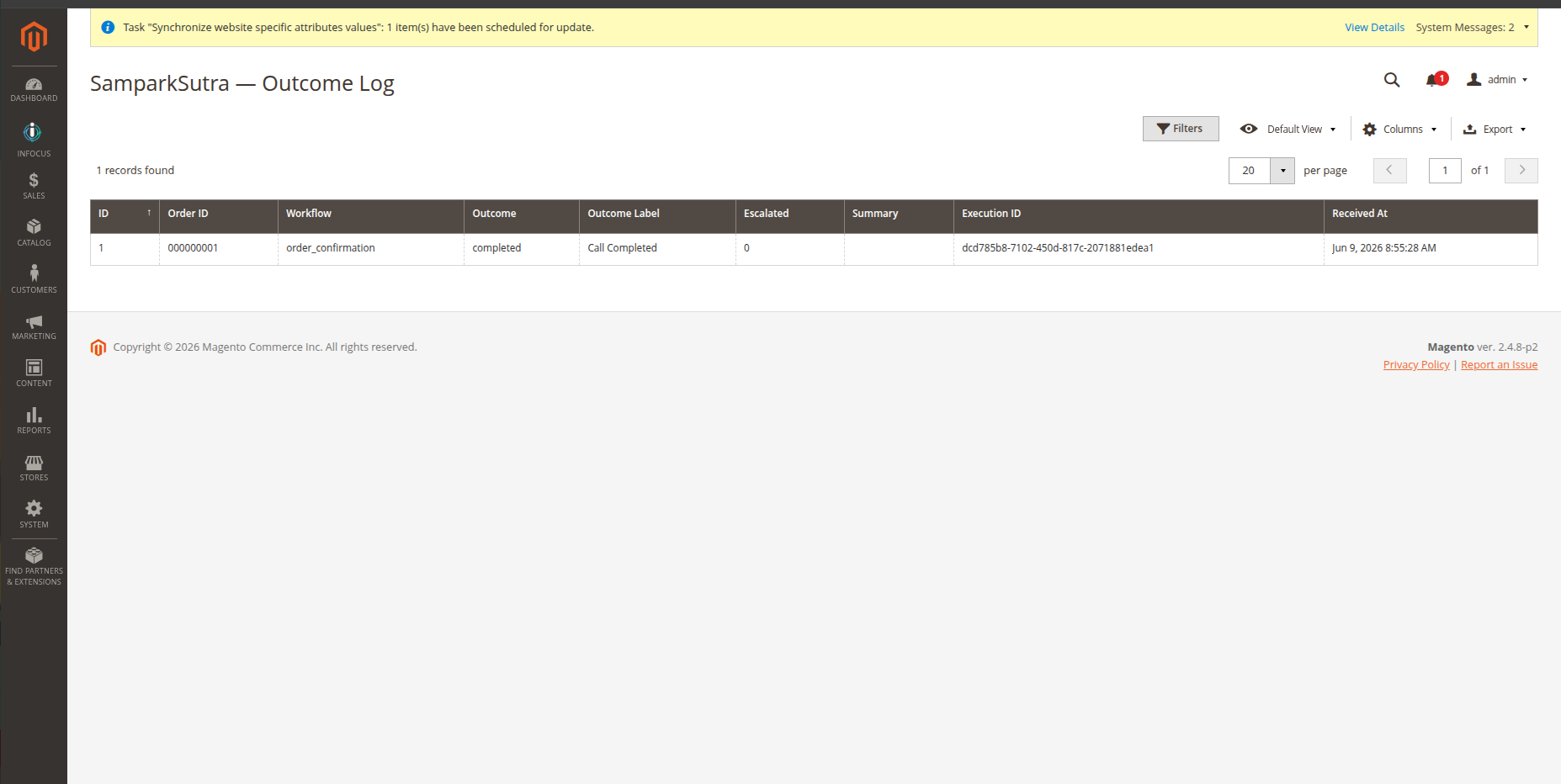Open the Export dropdown
Image resolution: width=1561 pixels, height=784 pixels.
tap(1495, 130)
